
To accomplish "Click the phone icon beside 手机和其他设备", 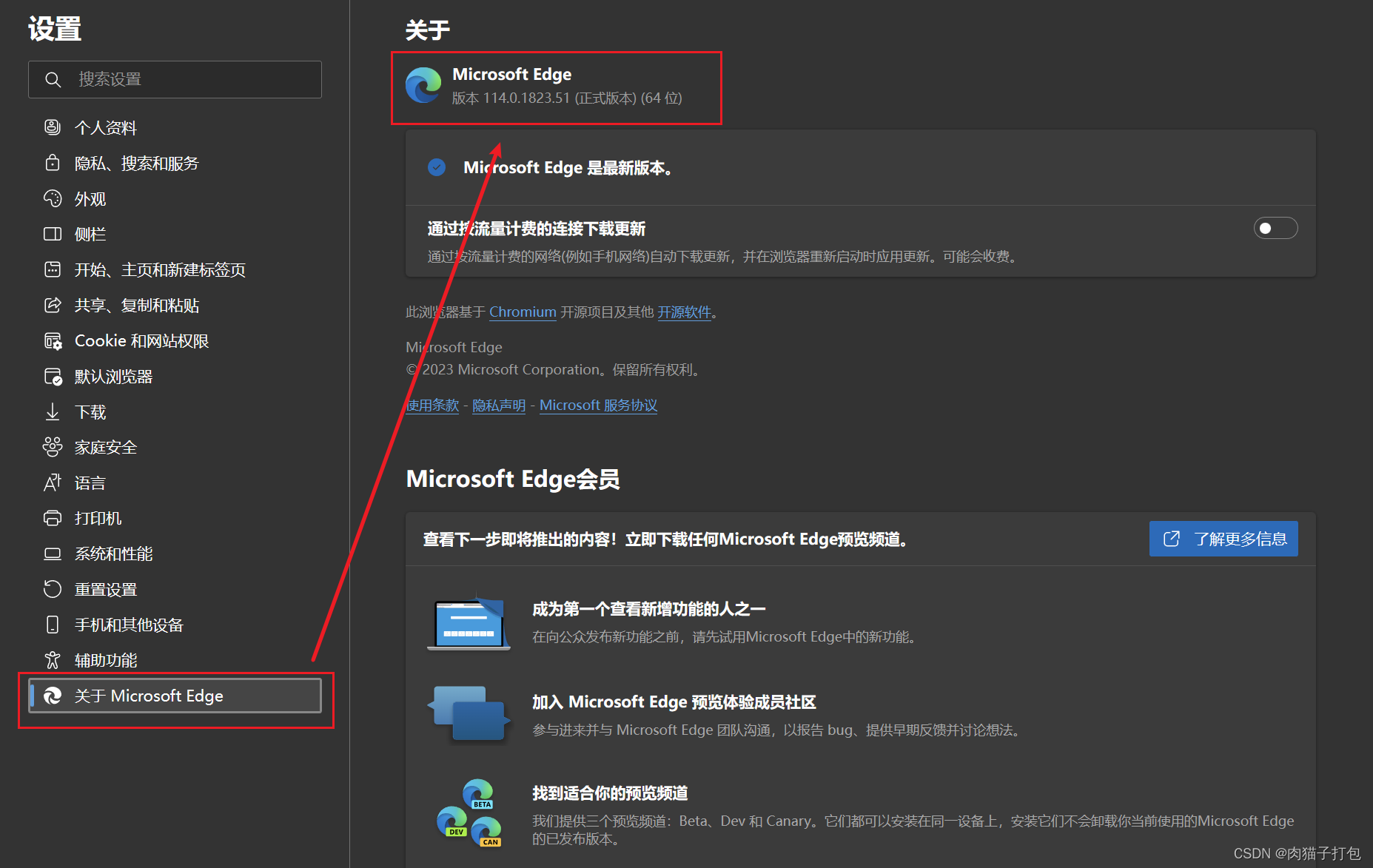I will pyautogui.click(x=53, y=625).
